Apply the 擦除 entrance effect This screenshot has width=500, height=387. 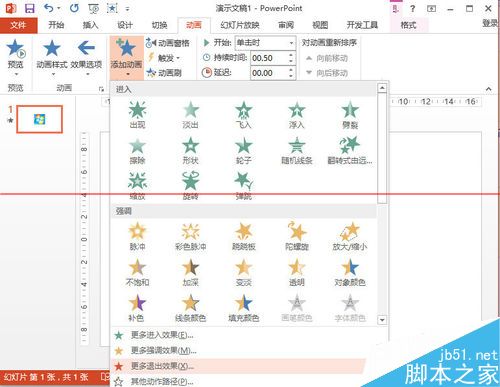[137, 151]
